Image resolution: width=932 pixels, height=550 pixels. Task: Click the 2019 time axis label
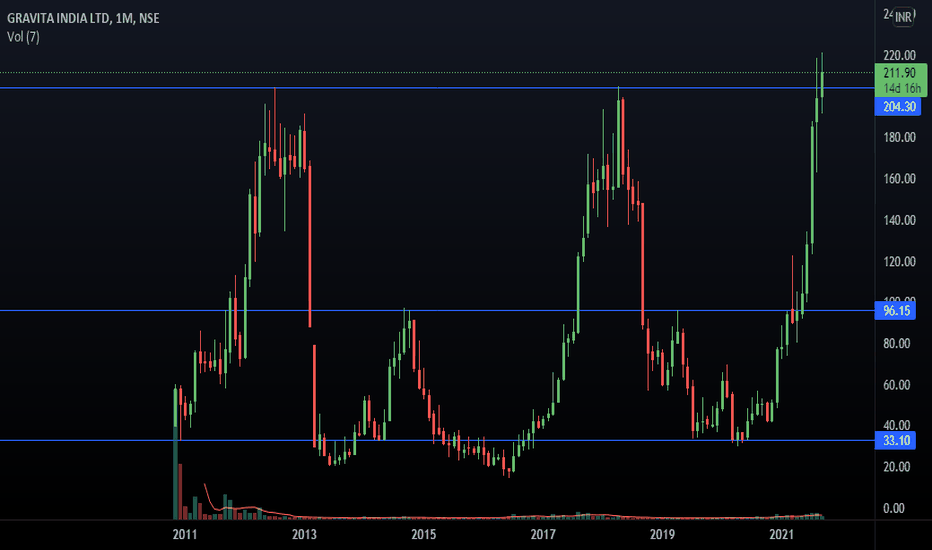[x=663, y=535]
